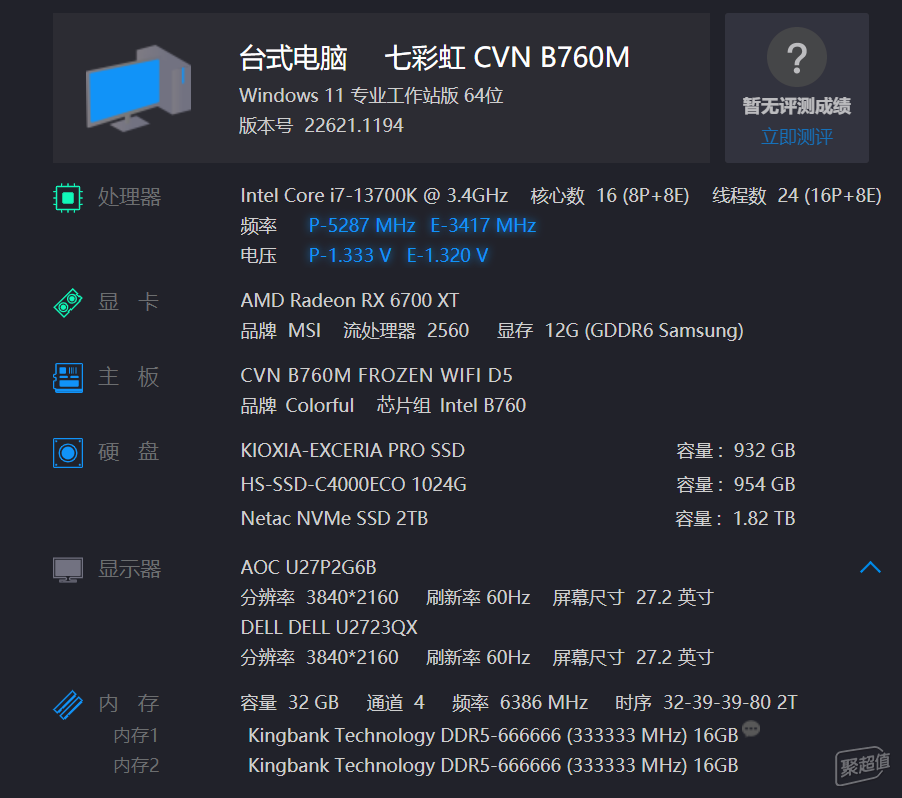This screenshot has height=798, width=902.
Task: Collapse the 显示器 monitor section chevron
Action: [x=870, y=568]
